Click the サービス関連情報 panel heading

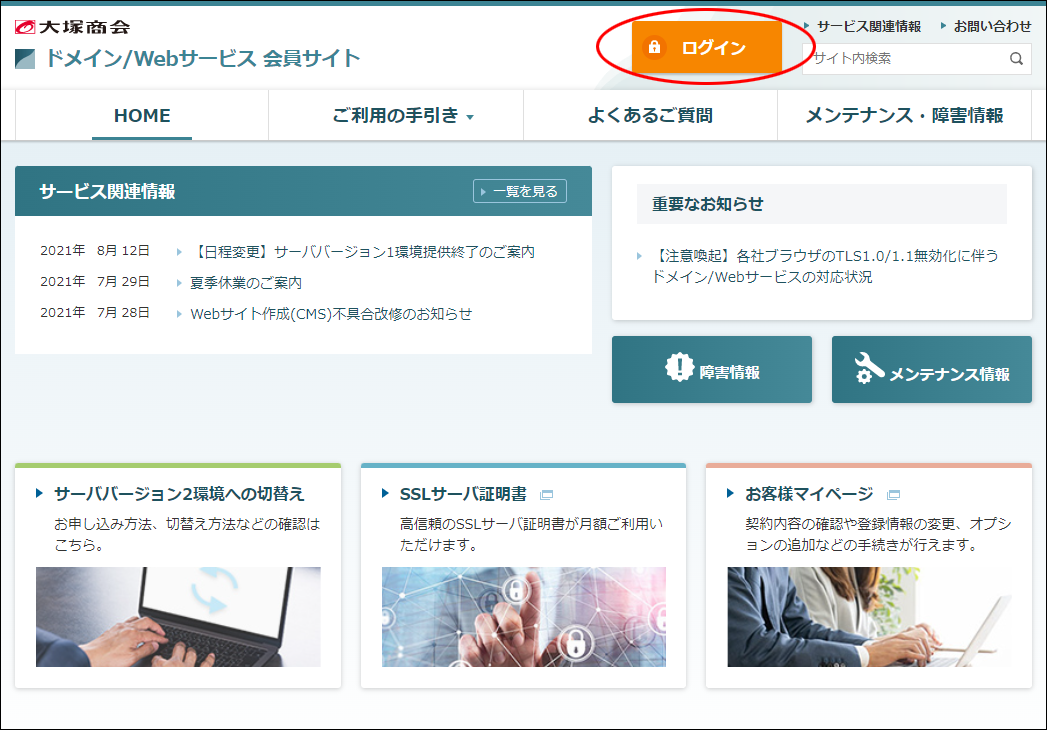pyautogui.click(x=108, y=192)
